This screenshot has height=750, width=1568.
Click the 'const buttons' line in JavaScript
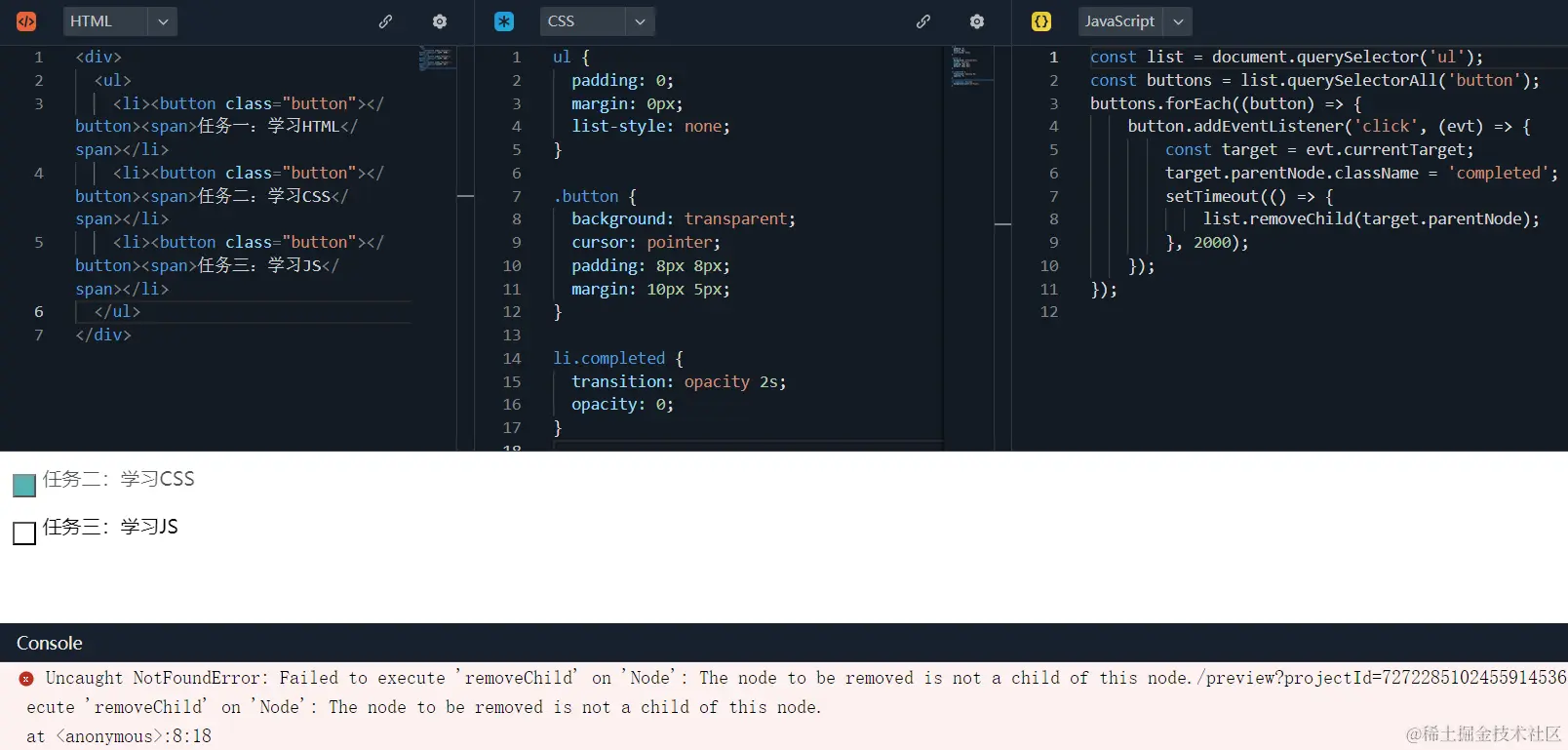[x=1314, y=81]
